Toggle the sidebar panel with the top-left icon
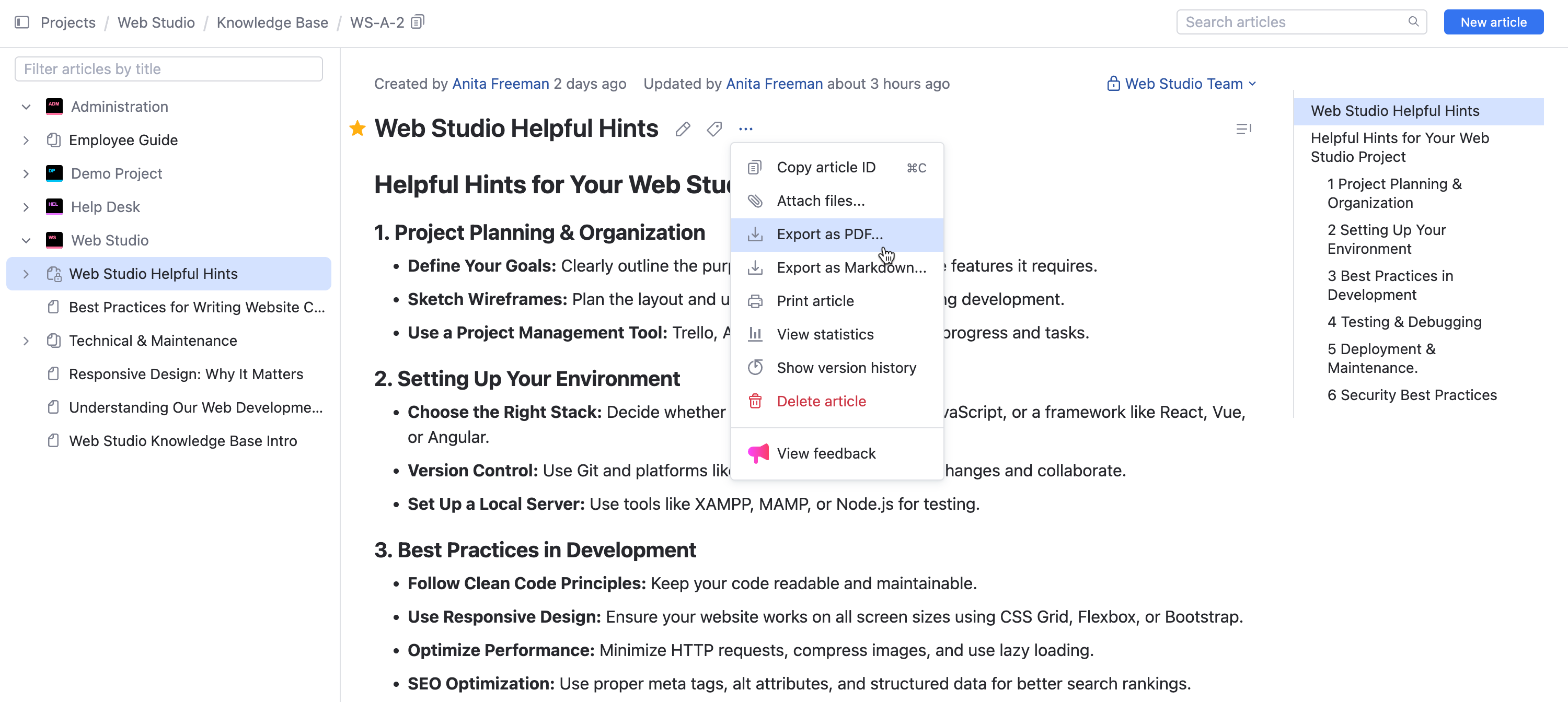Viewport: 1568px width, 702px height. tap(24, 21)
